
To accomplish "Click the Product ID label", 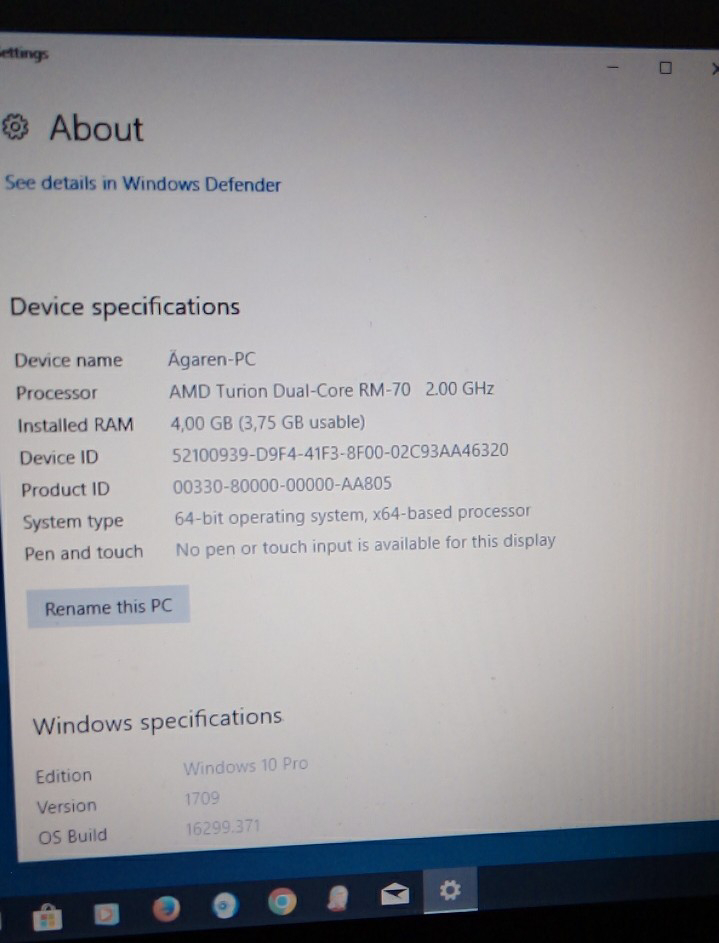I will coord(66,490).
